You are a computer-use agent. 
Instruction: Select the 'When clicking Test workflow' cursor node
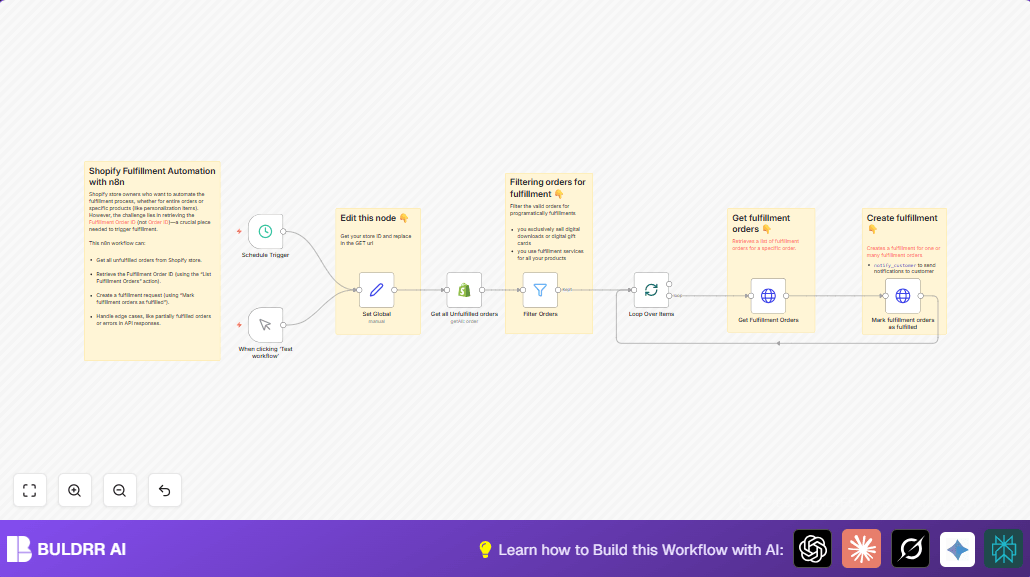(x=265, y=325)
